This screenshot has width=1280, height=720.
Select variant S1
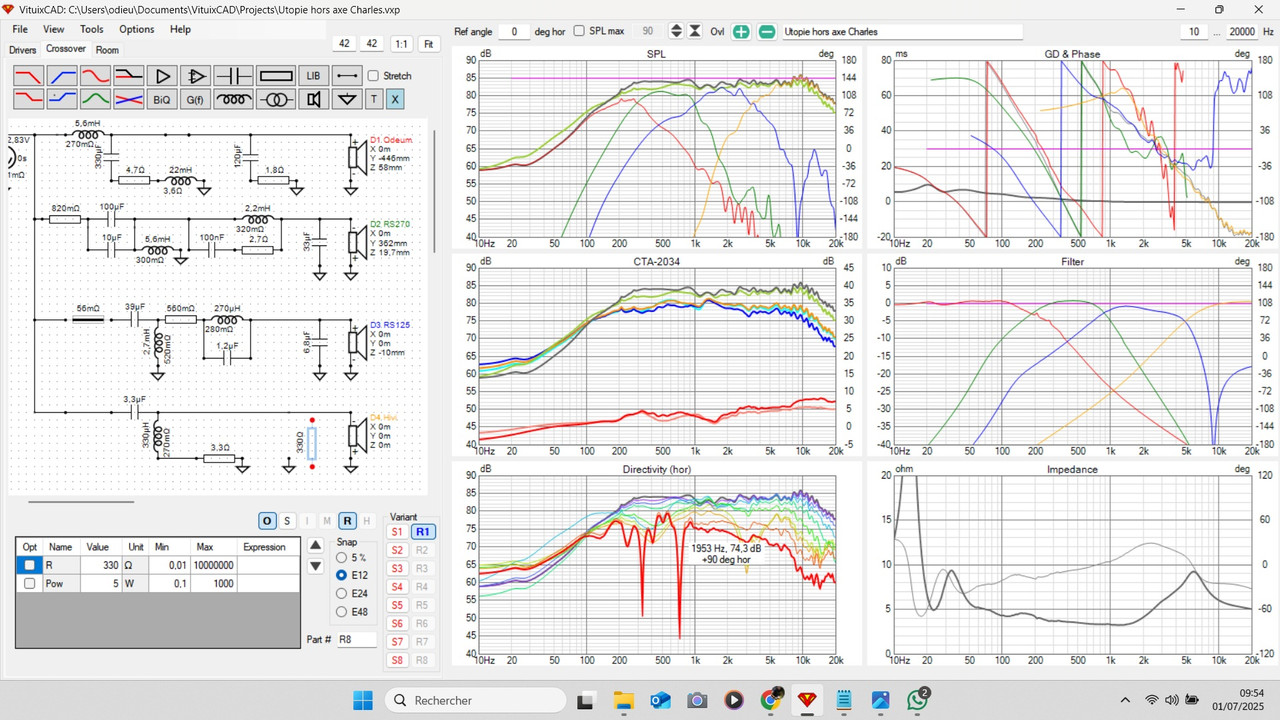pos(397,532)
